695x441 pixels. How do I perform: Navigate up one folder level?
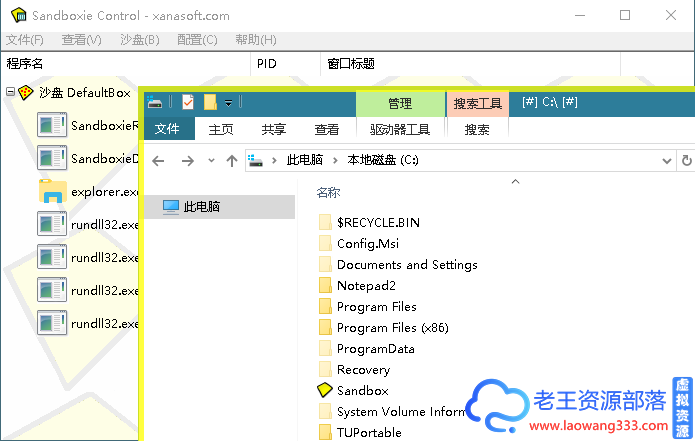[x=232, y=160]
